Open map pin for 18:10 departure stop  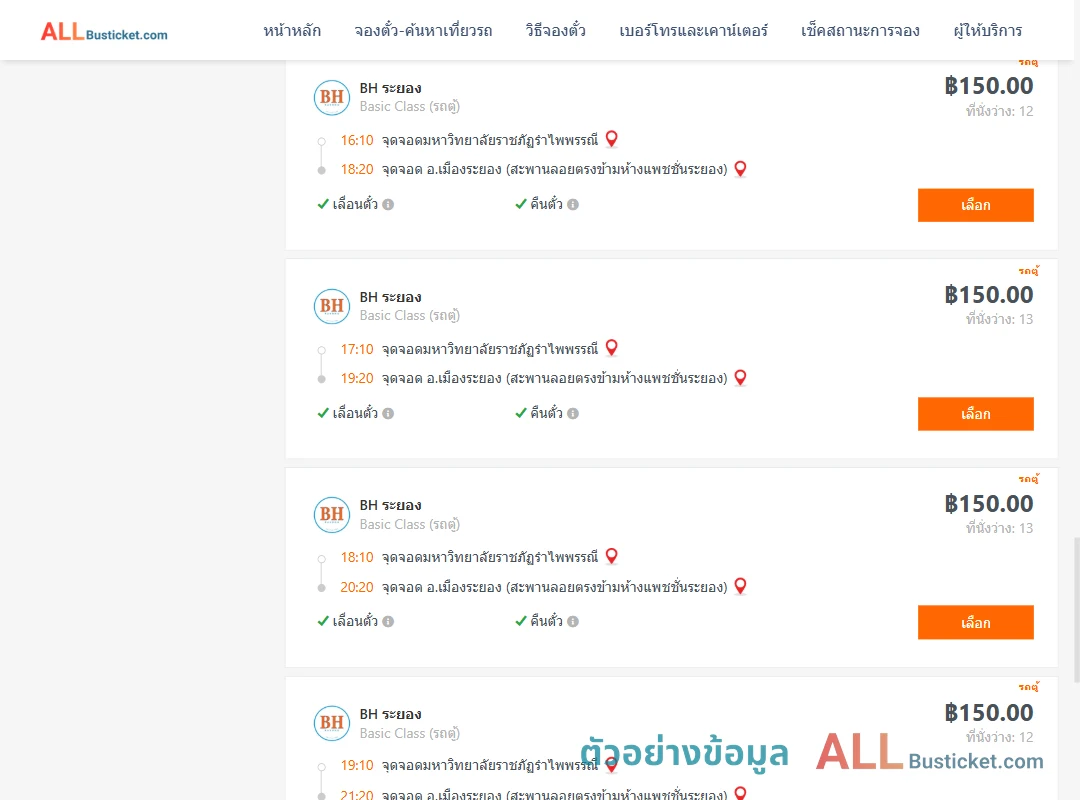[x=611, y=555]
